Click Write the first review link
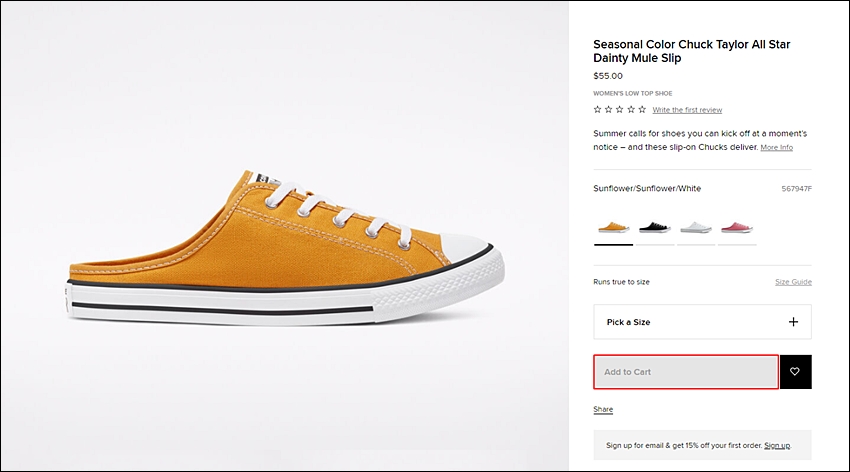This screenshot has height=472, width=850. coord(687,110)
